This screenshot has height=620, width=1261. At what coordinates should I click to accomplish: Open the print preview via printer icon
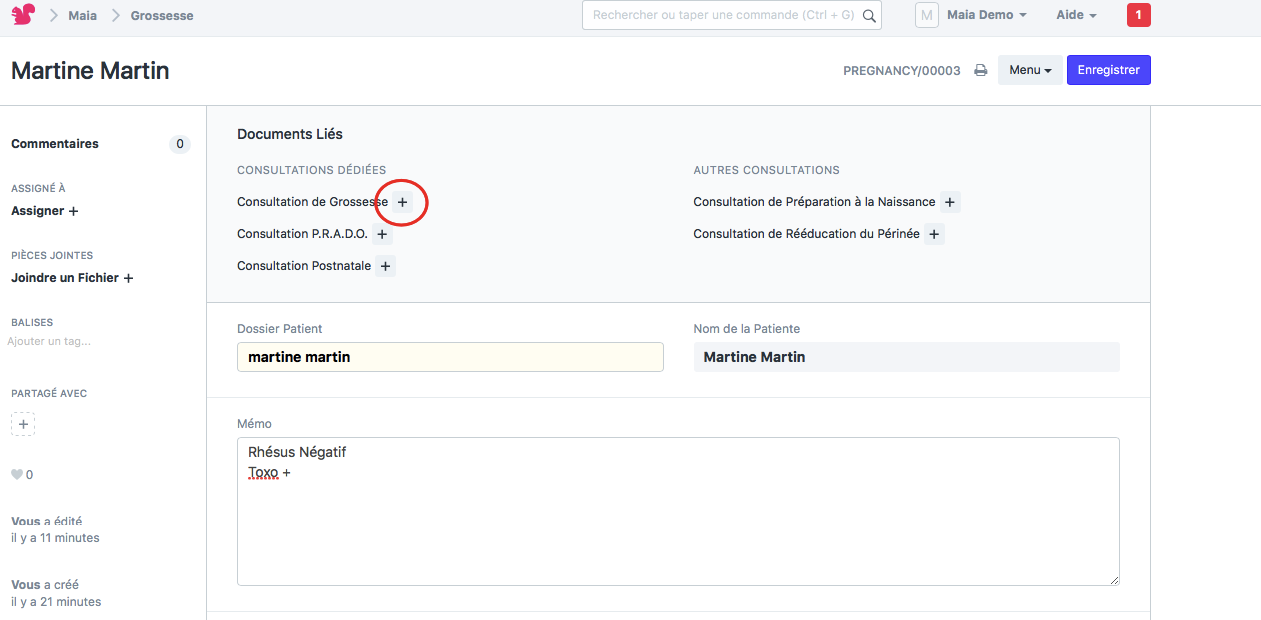(x=980, y=70)
